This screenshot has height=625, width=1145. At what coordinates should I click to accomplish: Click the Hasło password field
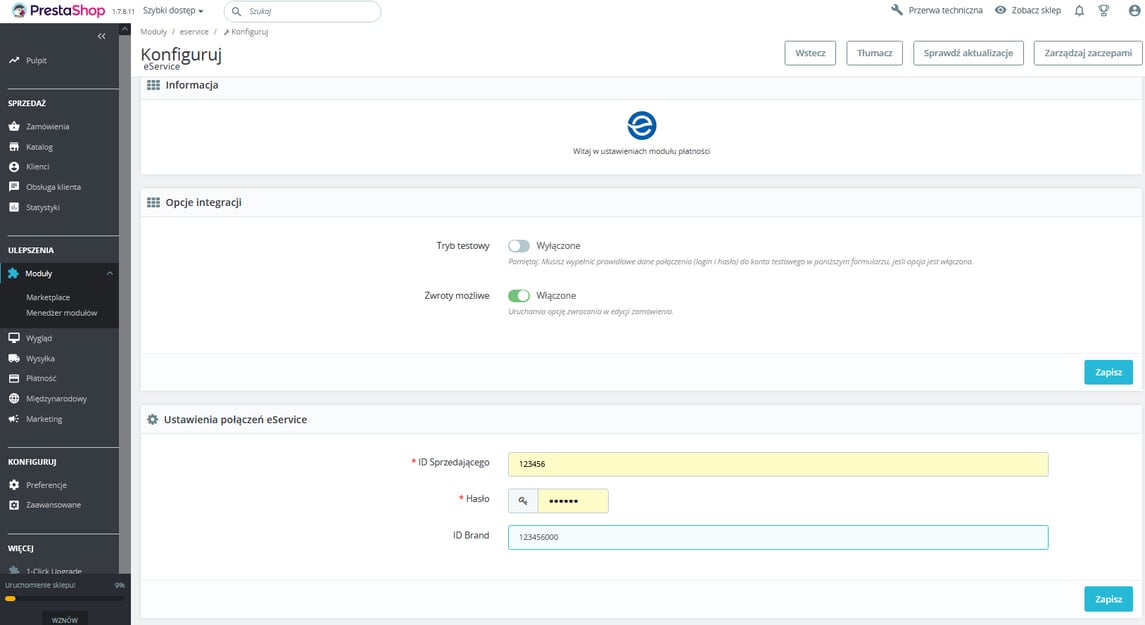click(572, 501)
